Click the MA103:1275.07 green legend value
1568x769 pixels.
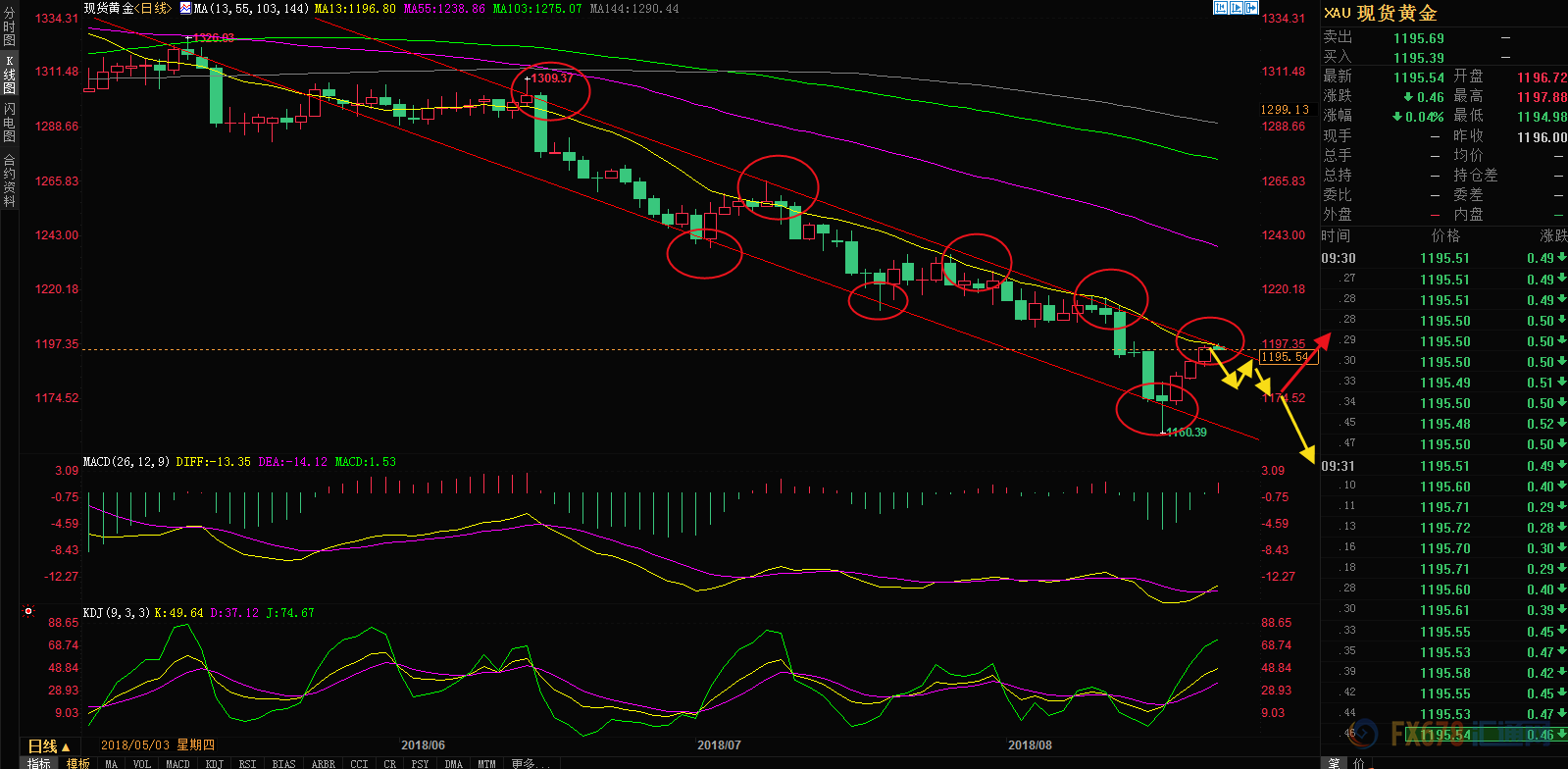point(536,8)
